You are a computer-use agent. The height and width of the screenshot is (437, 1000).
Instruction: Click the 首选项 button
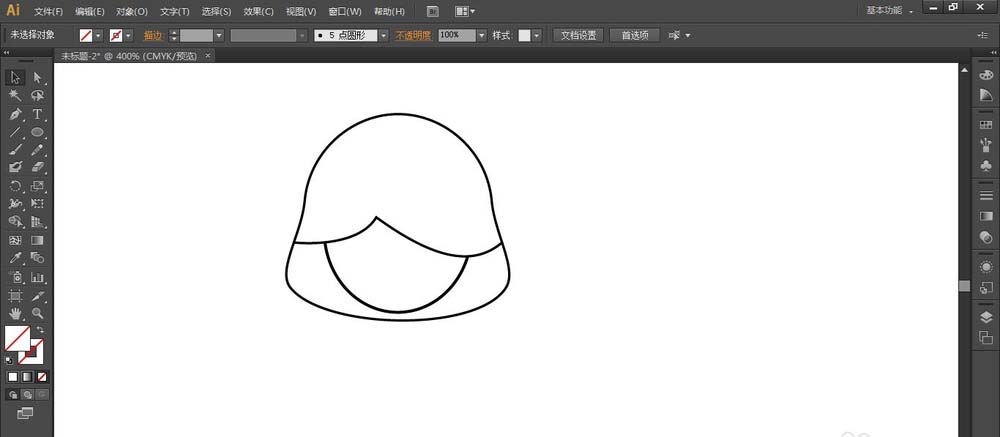[x=634, y=35]
